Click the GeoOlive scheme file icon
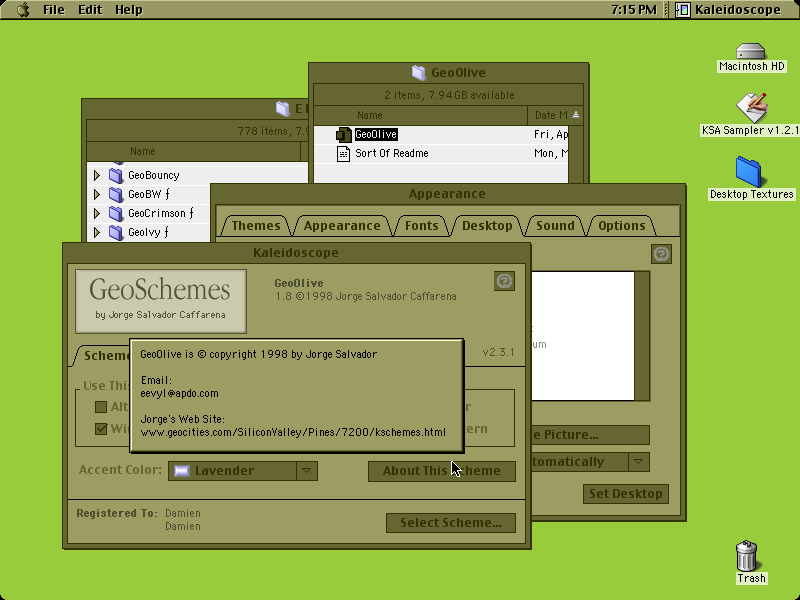Image resolution: width=800 pixels, height=600 pixels. click(343, 135)
